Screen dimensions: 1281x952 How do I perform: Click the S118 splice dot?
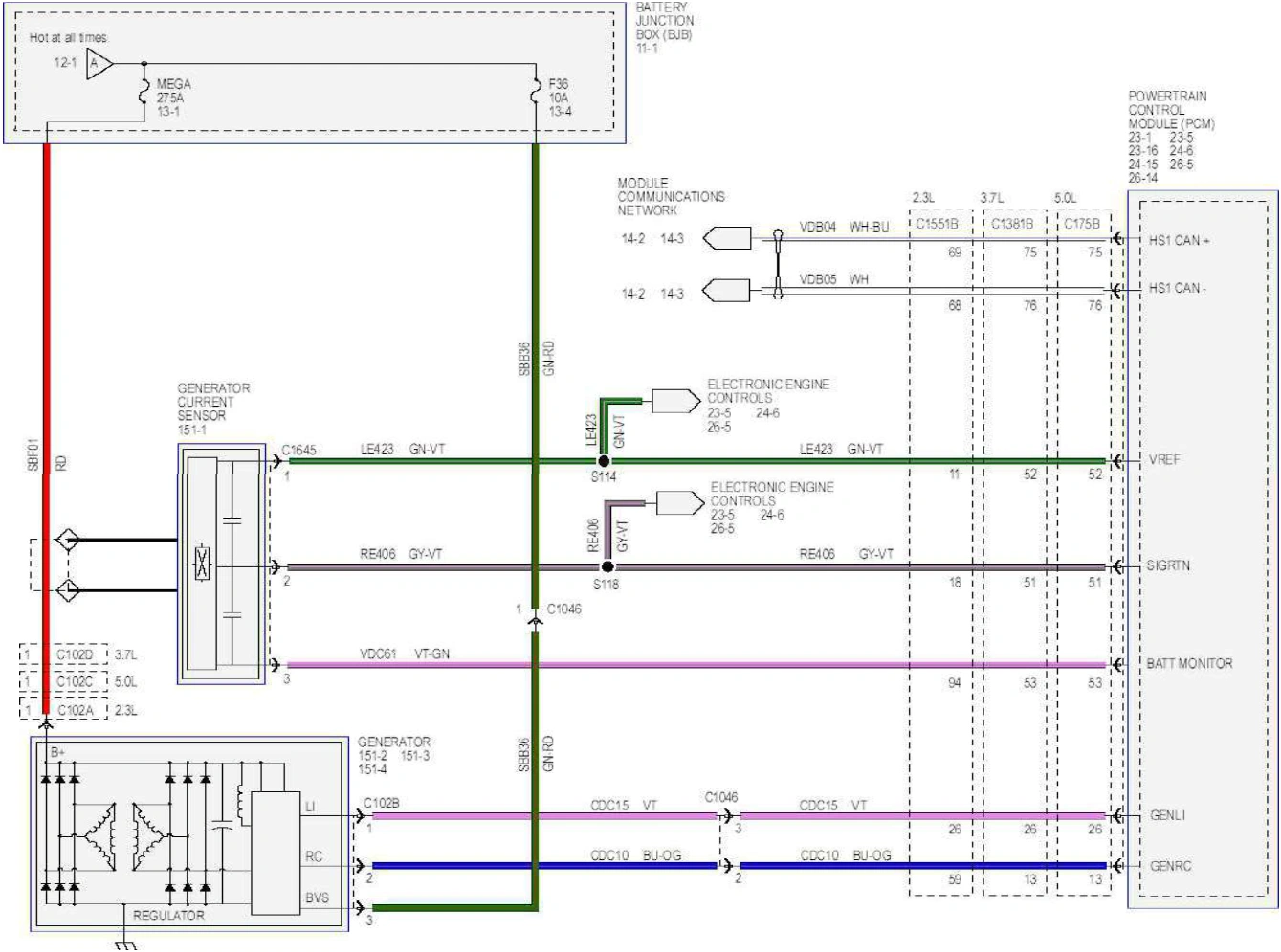[x=607, y=567]
